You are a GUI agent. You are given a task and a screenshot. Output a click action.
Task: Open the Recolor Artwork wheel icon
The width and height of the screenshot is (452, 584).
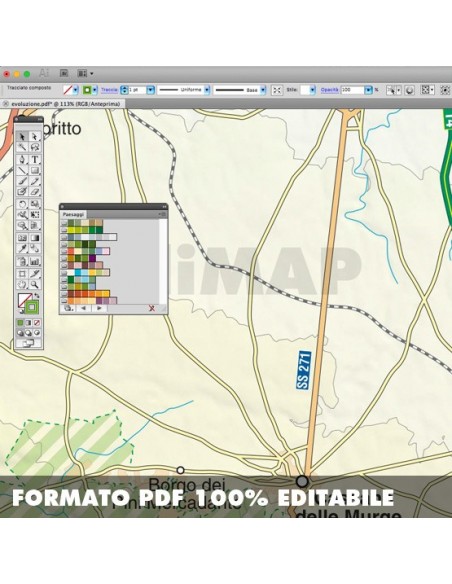(410, 90)
